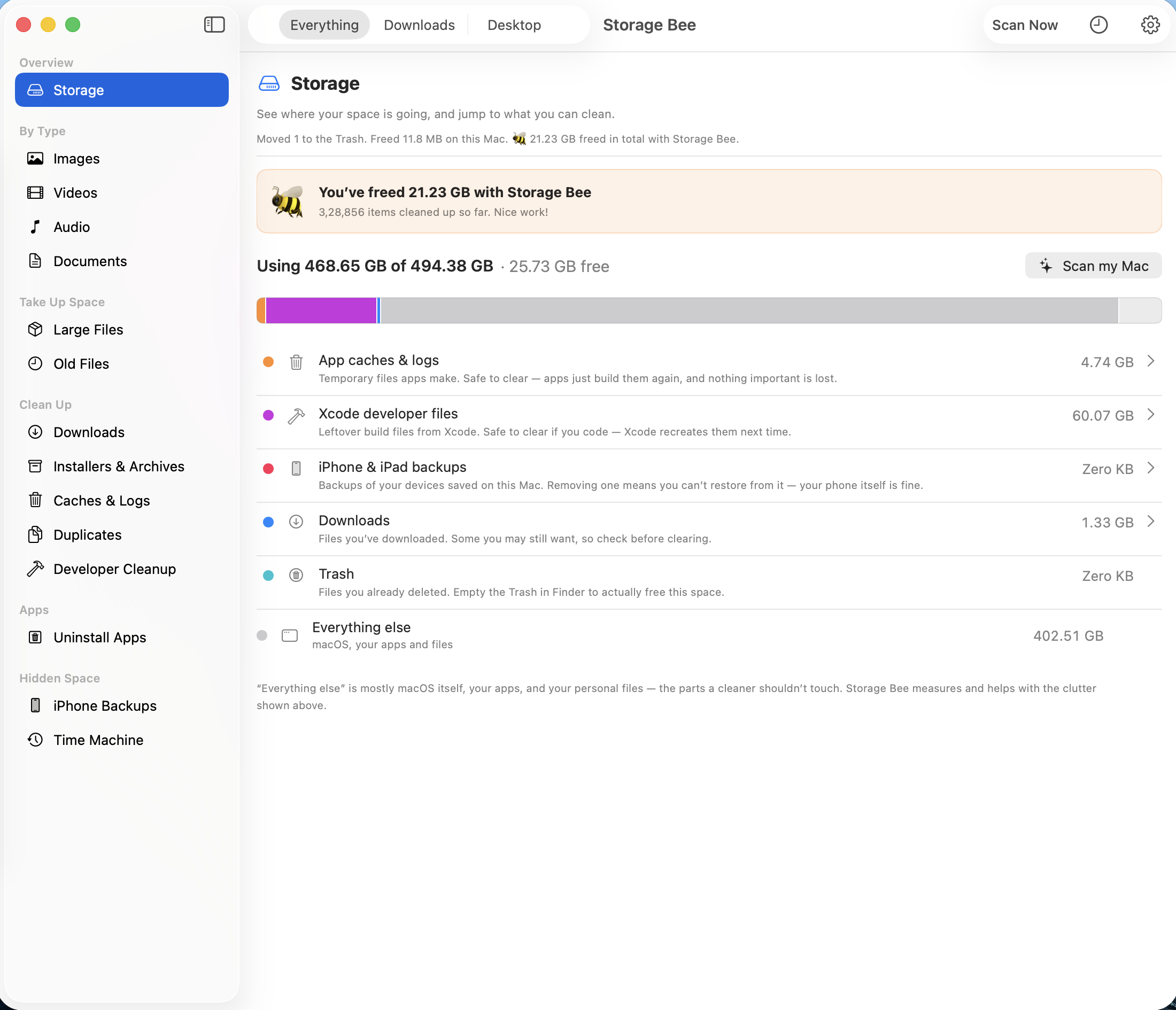This screenshot has width=1176, height=1010.
Task: Expand App caches & logs chevron
Action: pyautogui.click(x=1150, y=361)
